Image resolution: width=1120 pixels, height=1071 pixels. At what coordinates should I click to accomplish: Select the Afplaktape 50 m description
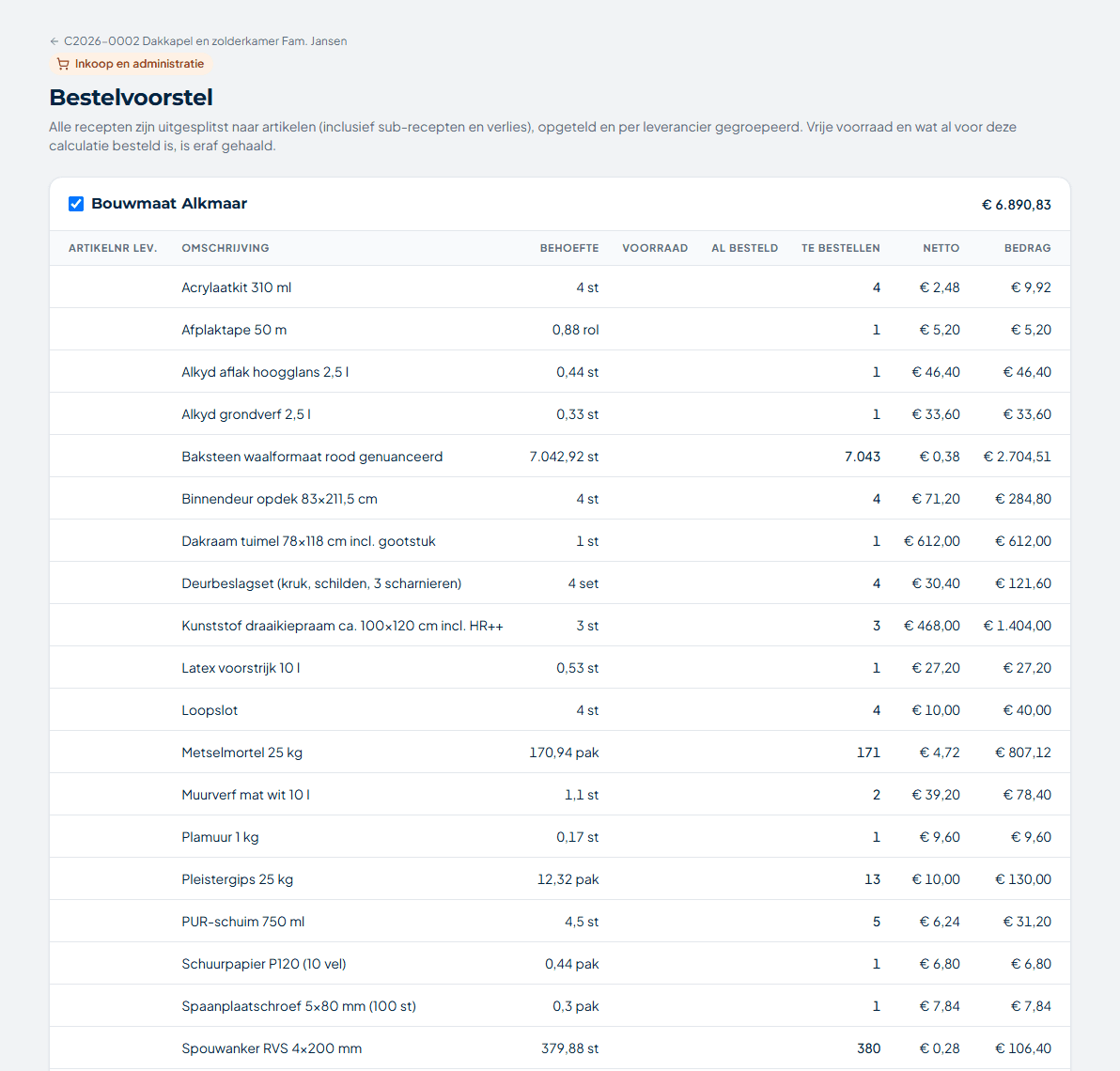pyautogui.click(x=234, y=330)
